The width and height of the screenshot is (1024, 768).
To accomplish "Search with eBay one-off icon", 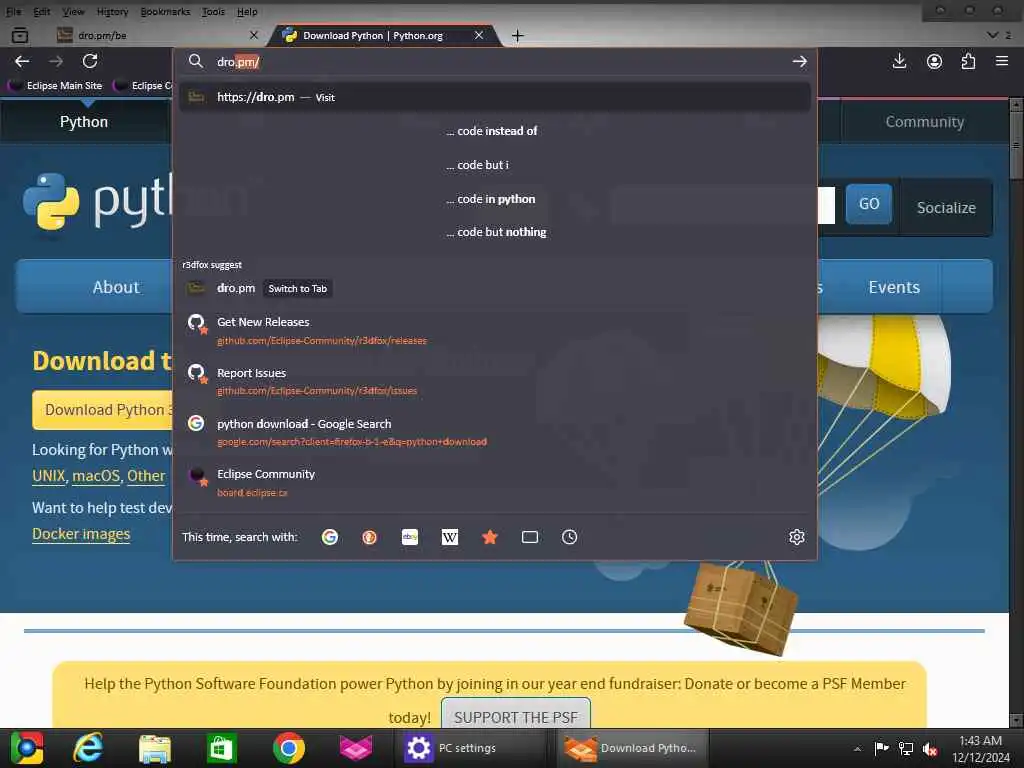I will click(409, 537).
